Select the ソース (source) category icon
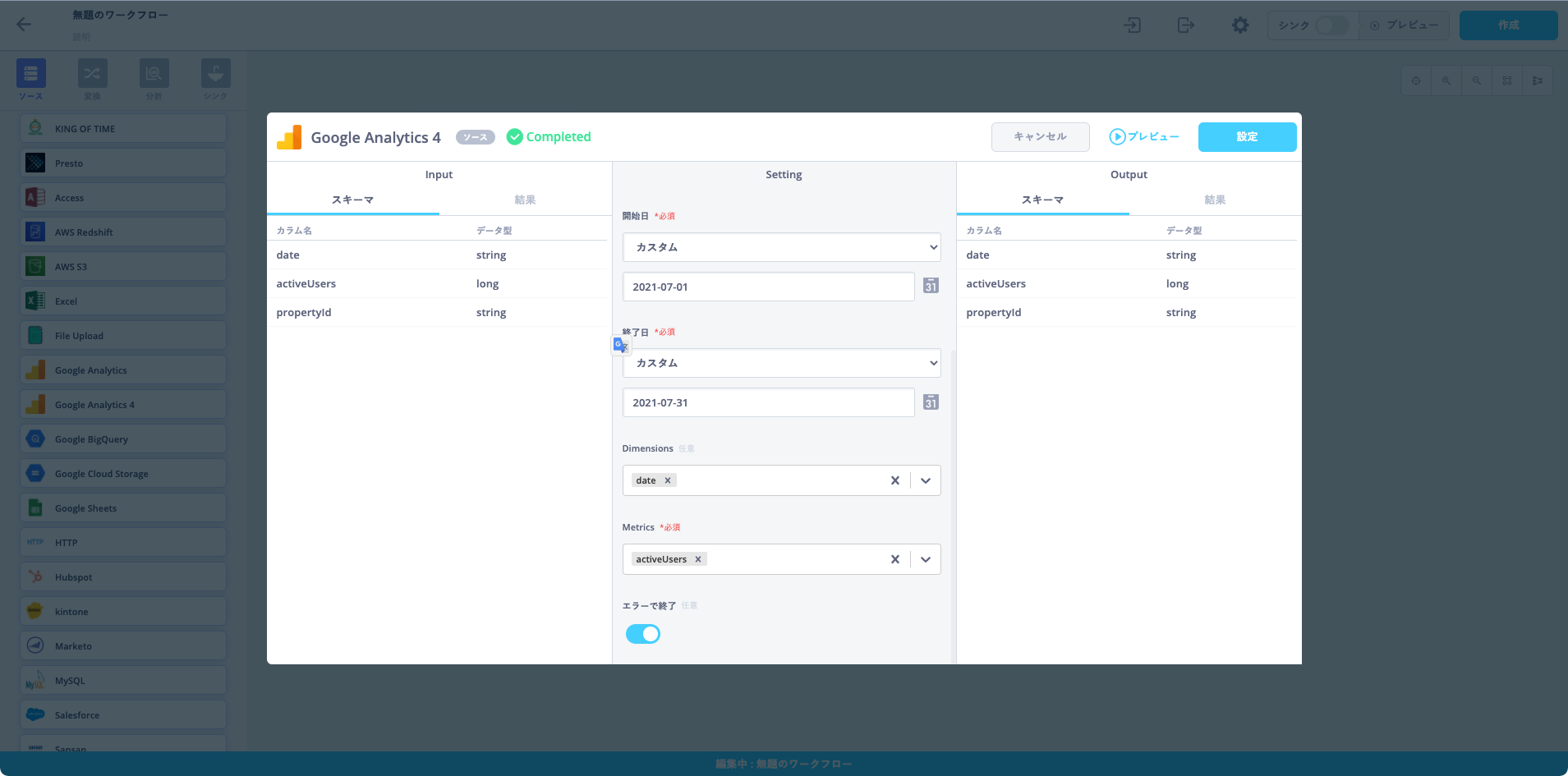1568x776 pixels. coord(31,74)
